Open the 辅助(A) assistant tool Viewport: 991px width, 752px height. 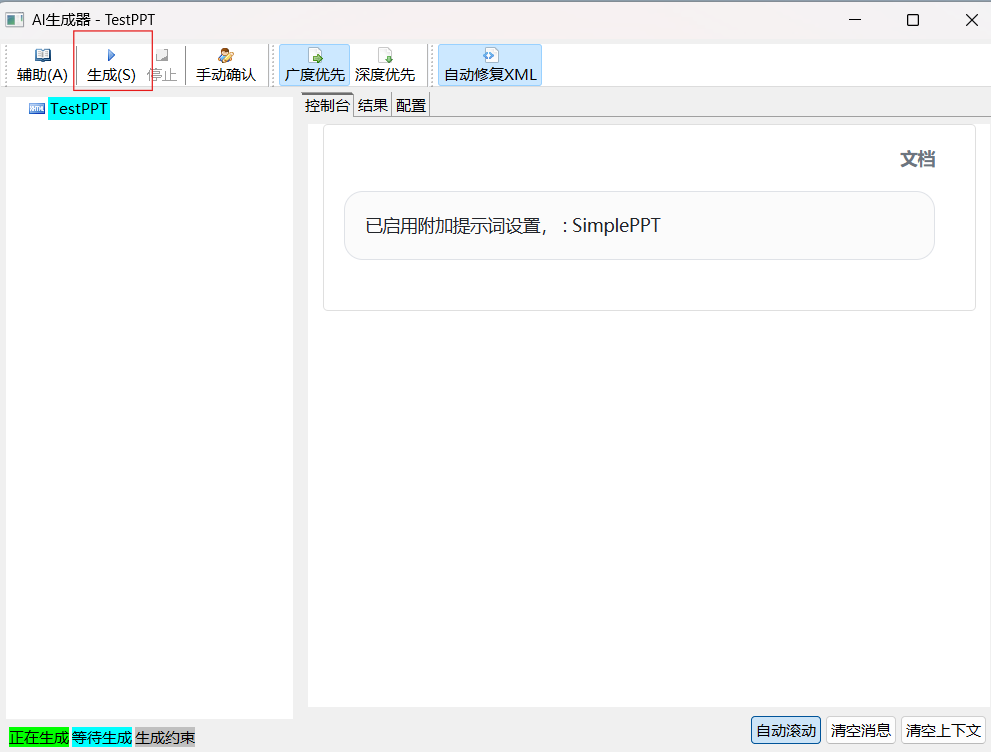[42, 65]
